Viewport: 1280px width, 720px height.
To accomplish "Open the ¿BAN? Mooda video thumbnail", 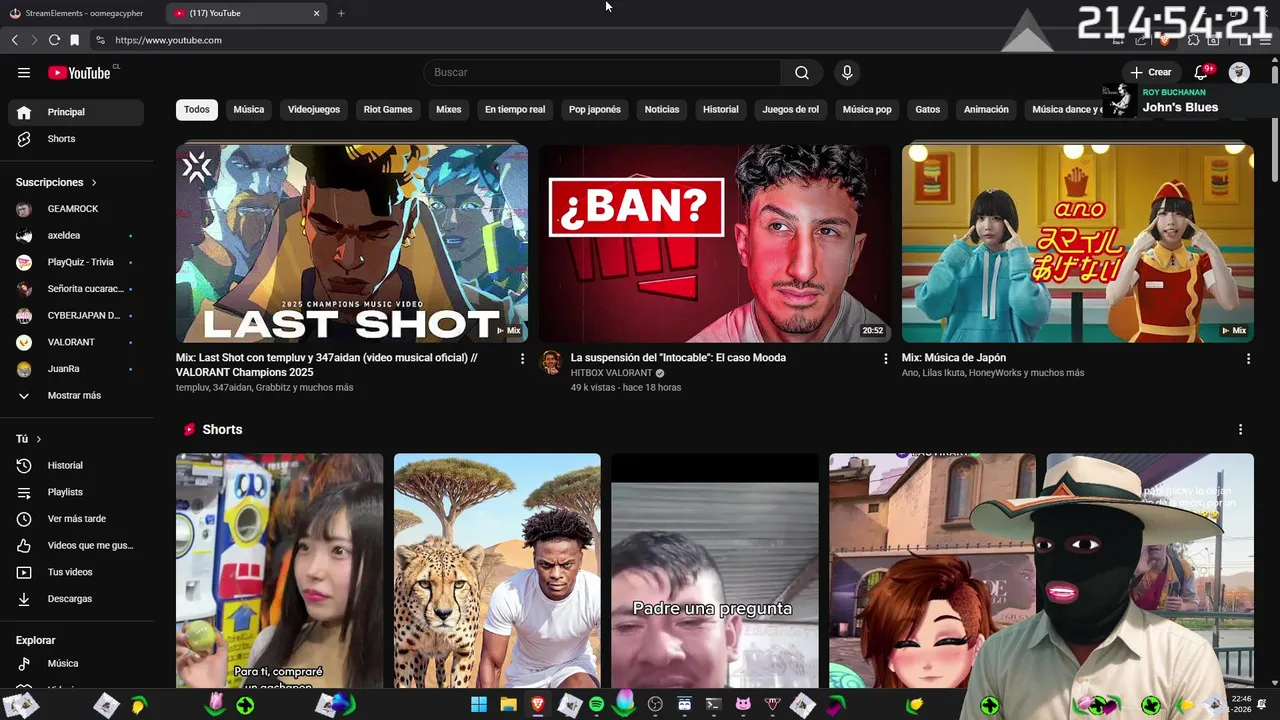I will (x=715, y=243).
